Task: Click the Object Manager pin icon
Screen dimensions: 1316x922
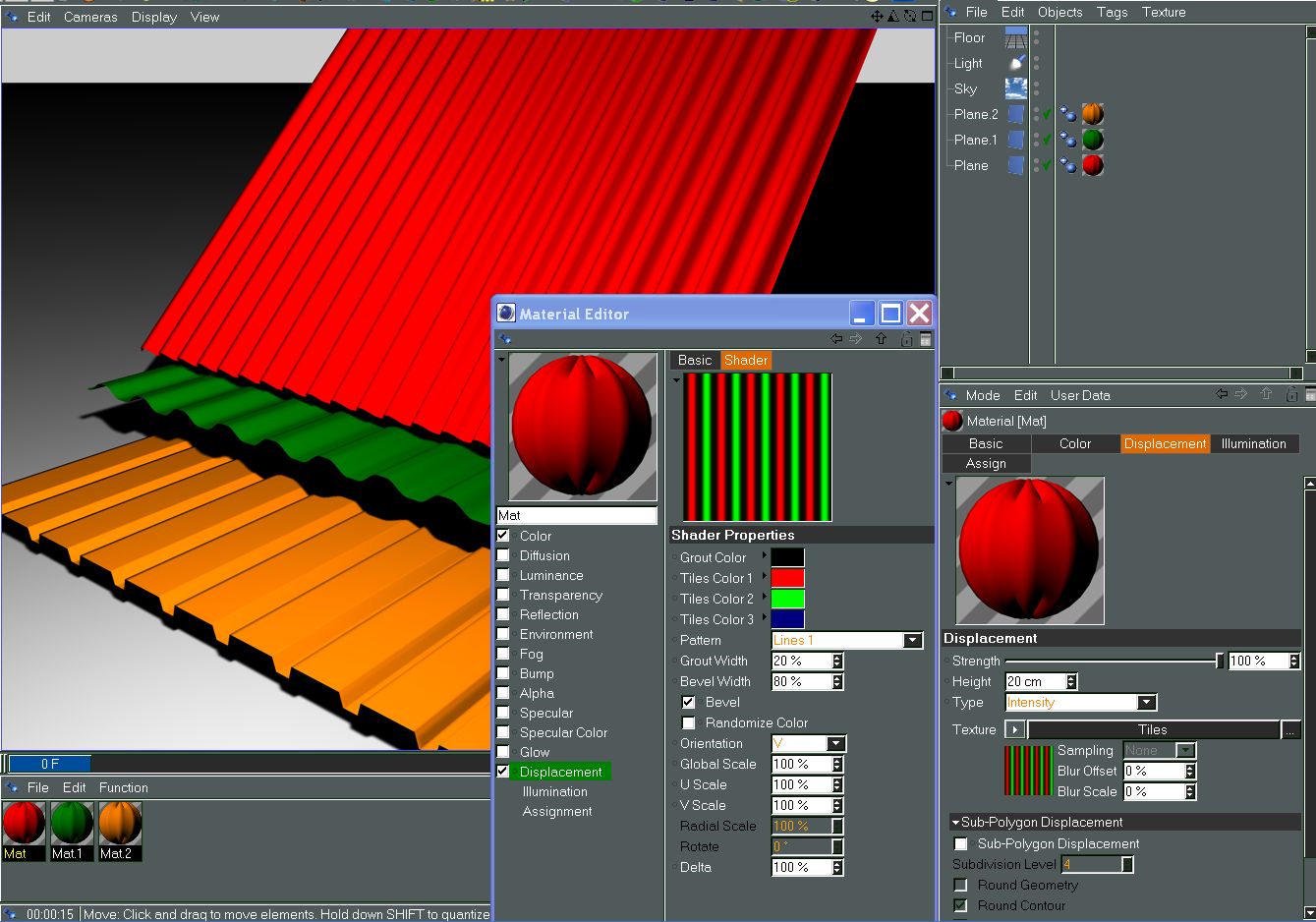Action: pos(949,12)
